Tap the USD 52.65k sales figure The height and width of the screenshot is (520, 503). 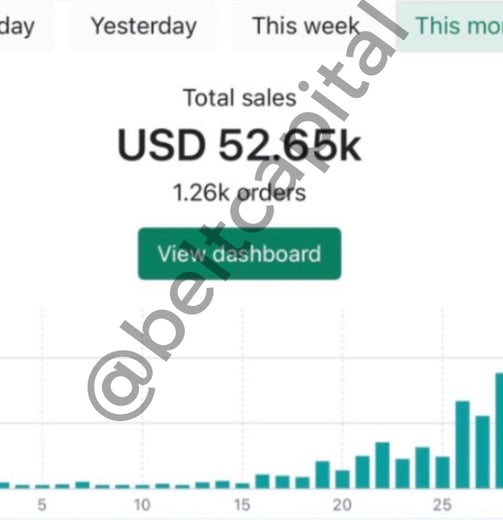(239, 145)
